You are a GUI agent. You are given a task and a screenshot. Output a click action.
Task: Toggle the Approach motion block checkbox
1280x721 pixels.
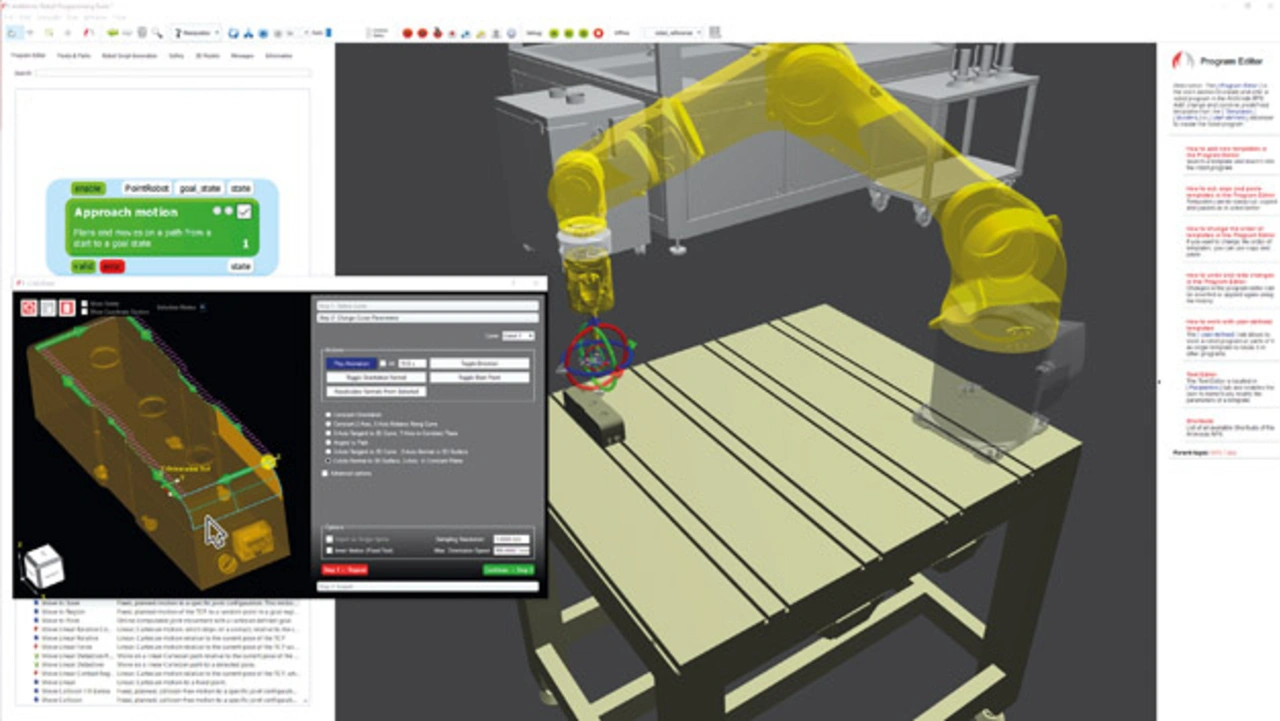click(x=244, y=212)
